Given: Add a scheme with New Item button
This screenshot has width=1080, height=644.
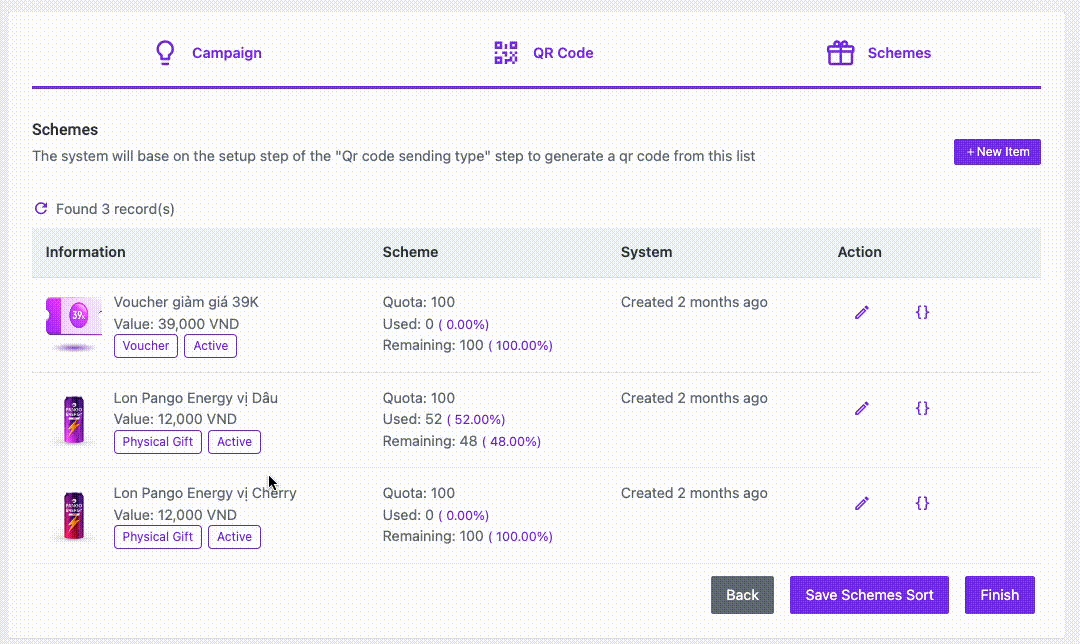Looking at the screenshot, I should (x=997, y=152).
